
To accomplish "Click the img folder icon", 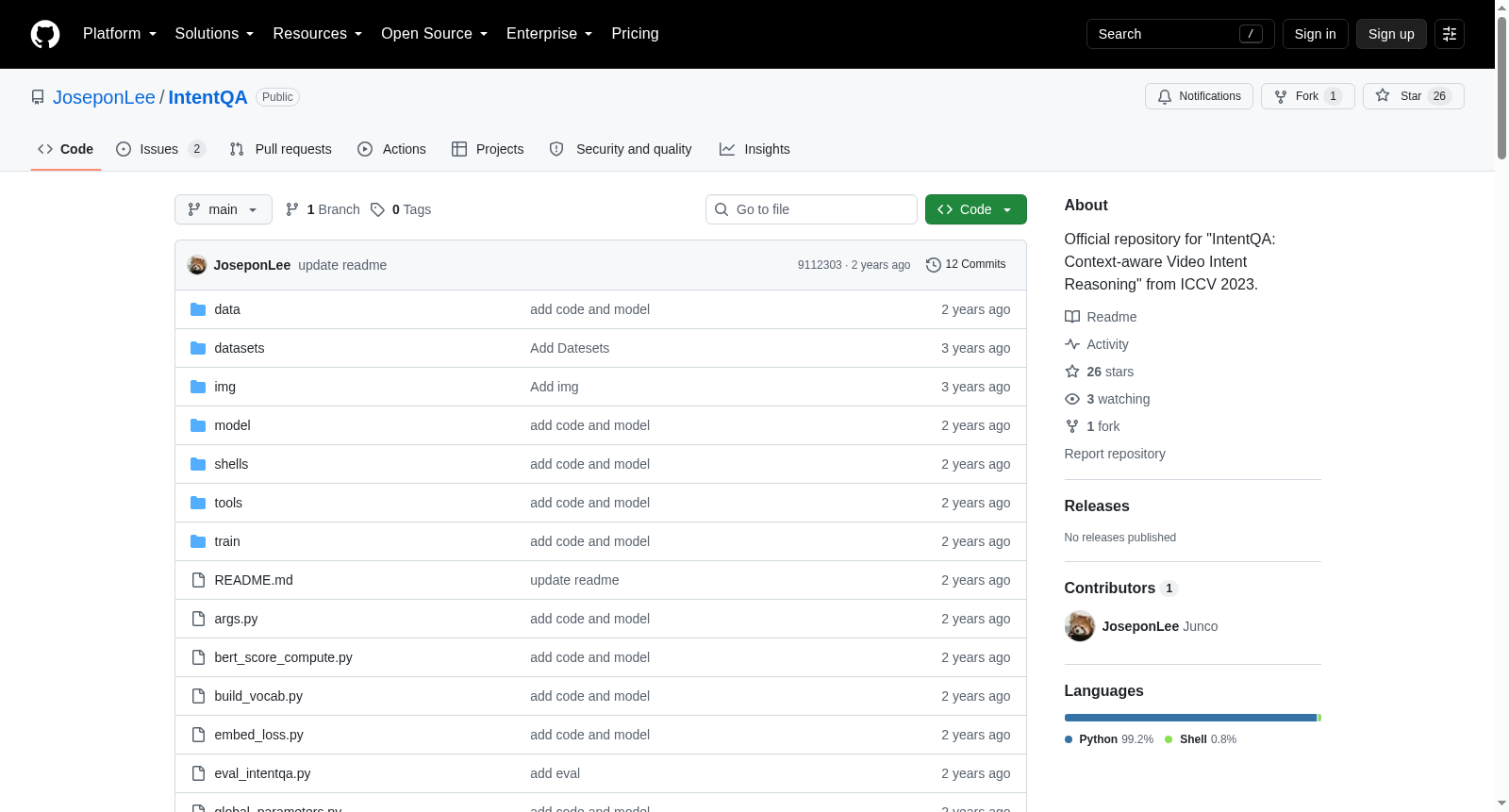I will (x=198, y=387).
